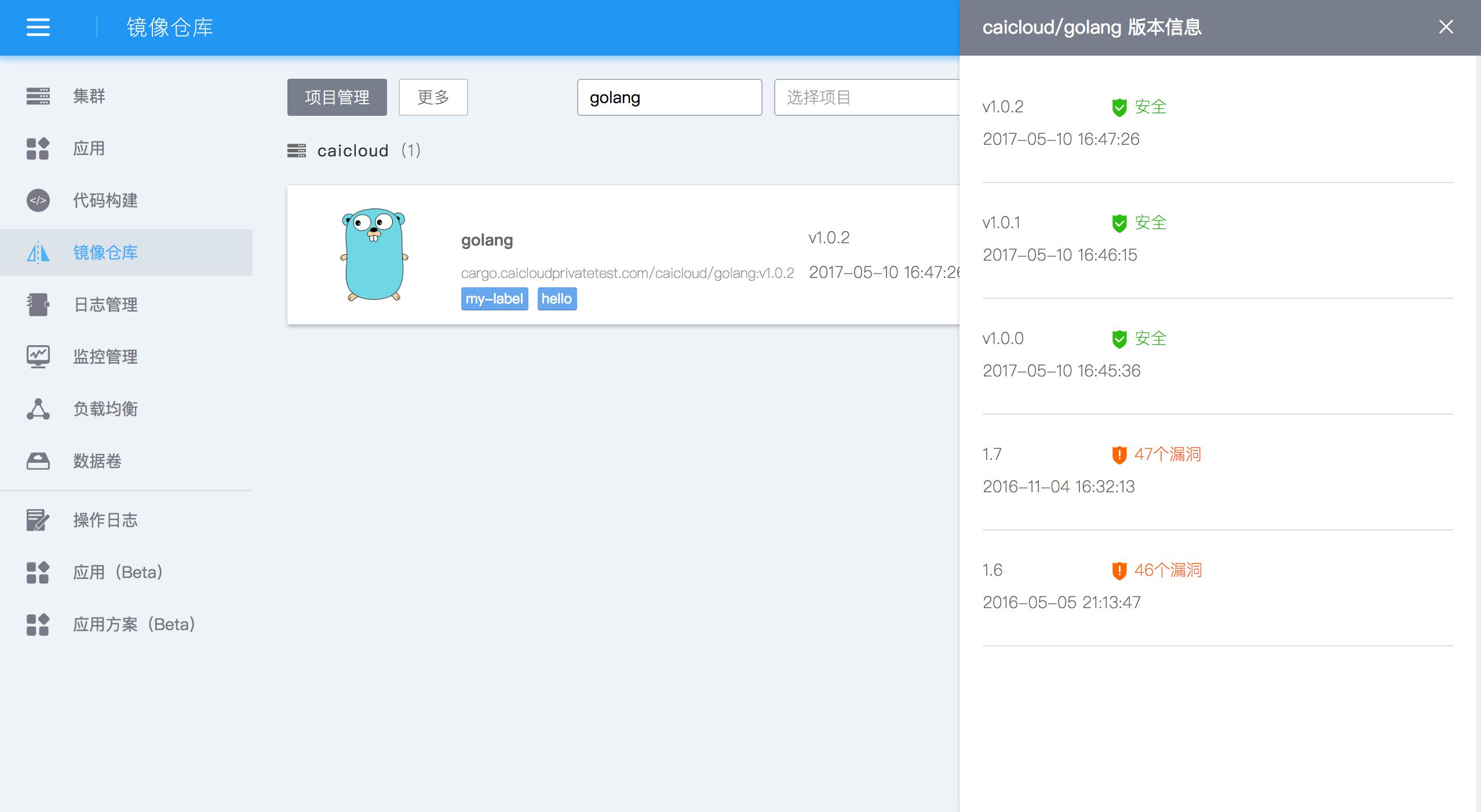Open the 选择项目 project selector

coord(866,97)
